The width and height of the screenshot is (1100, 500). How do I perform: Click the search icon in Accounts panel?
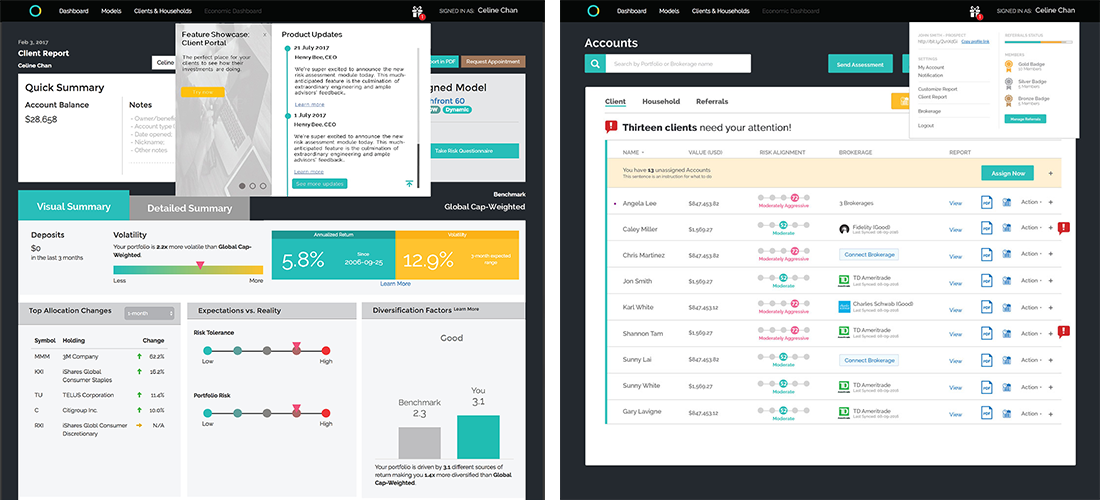tap(595, 64)
